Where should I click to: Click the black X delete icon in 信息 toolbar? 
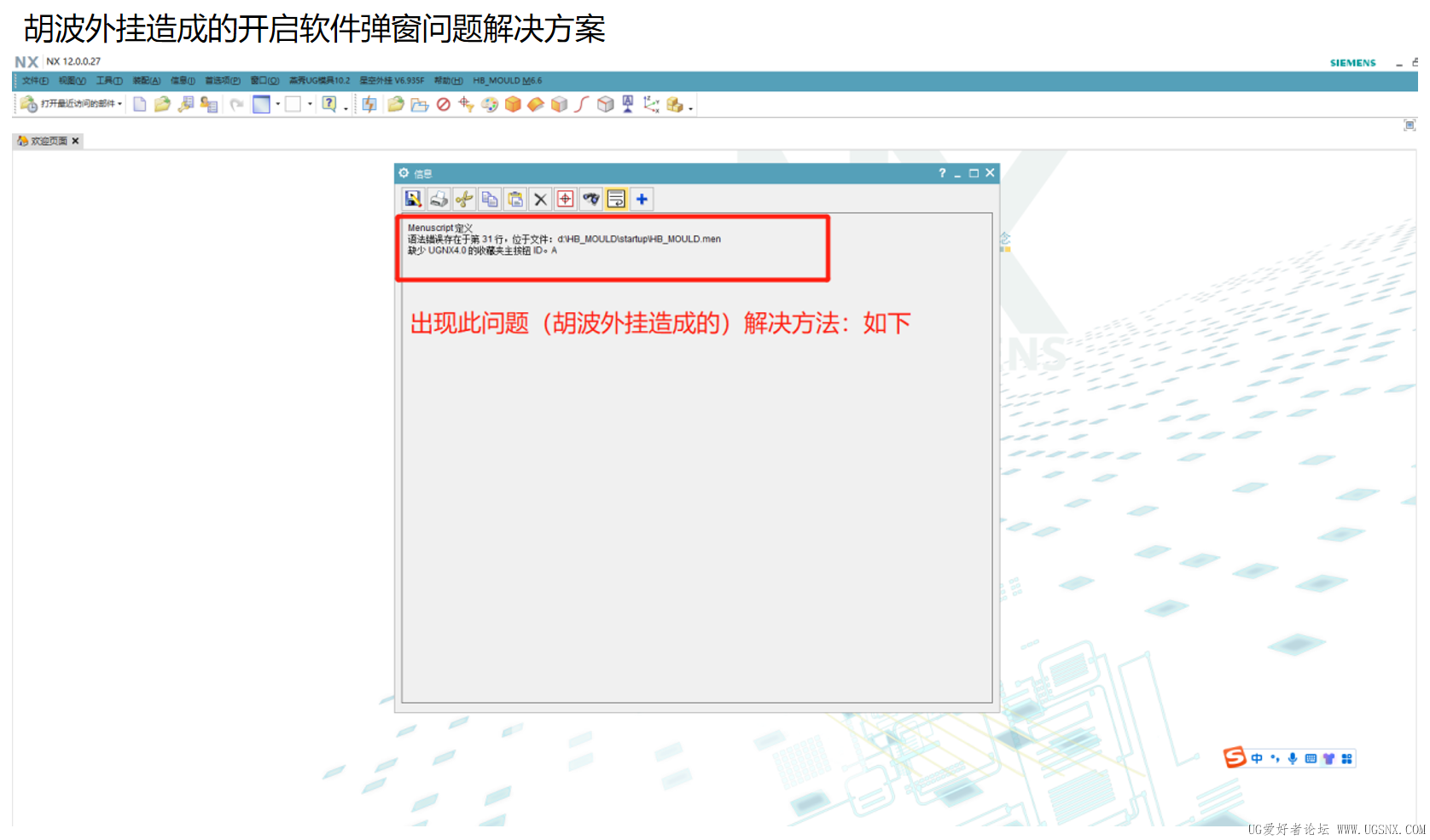point(540,199)
